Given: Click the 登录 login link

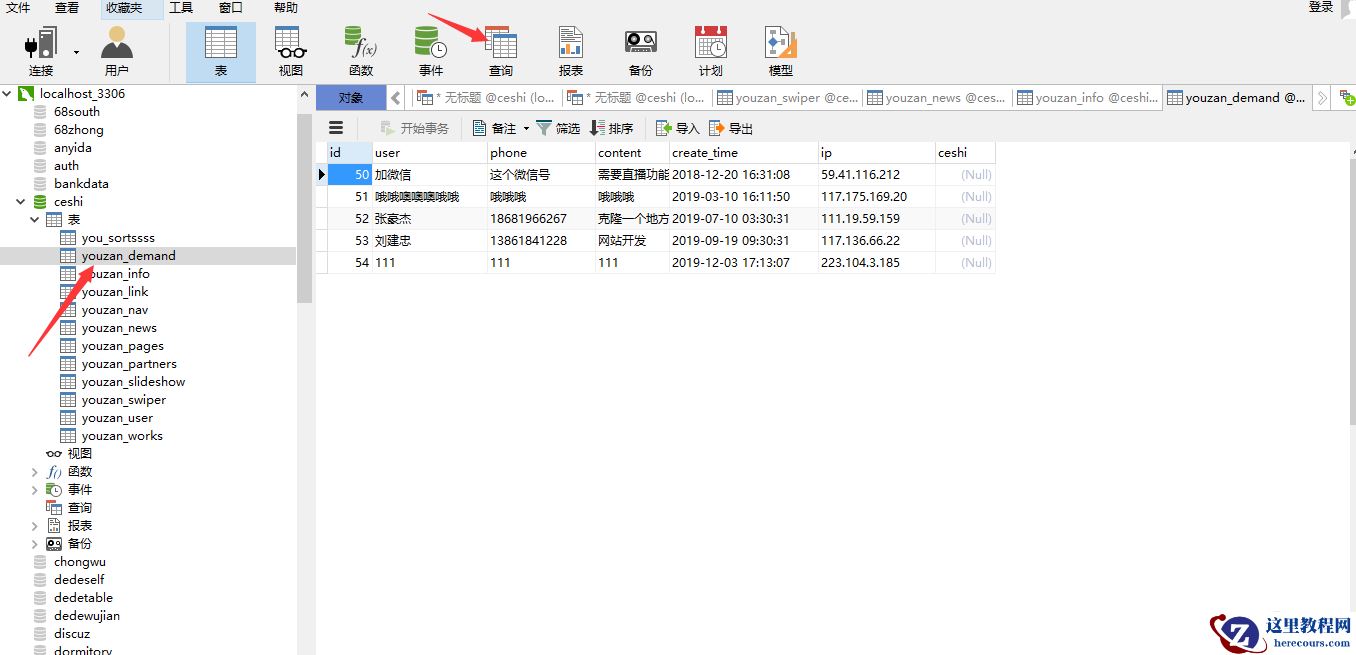Looking at the screenshot, I should 1321,7.
